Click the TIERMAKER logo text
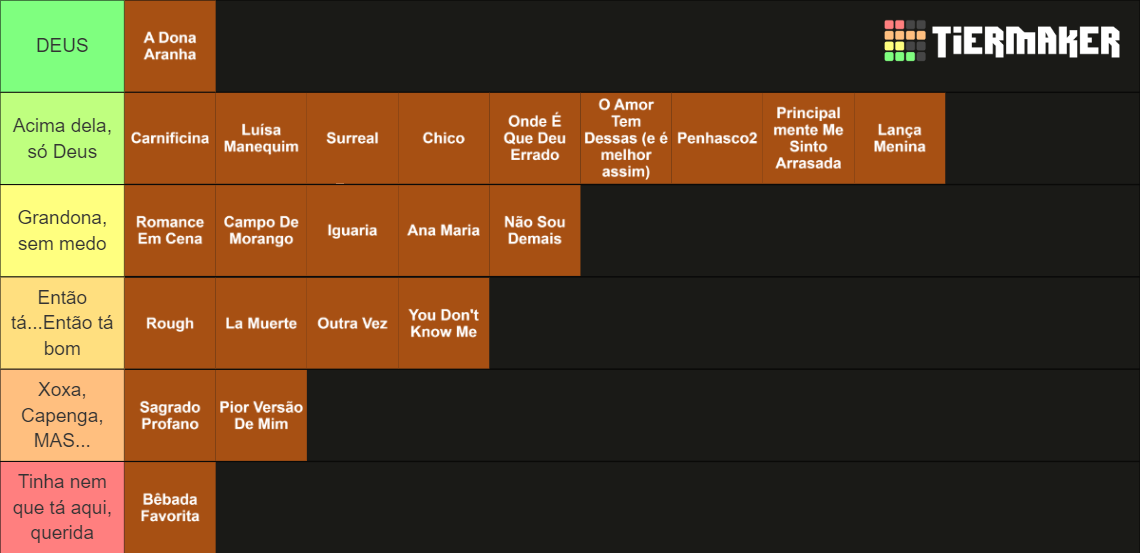The image size is (1140, 553). pos(1026,41)
